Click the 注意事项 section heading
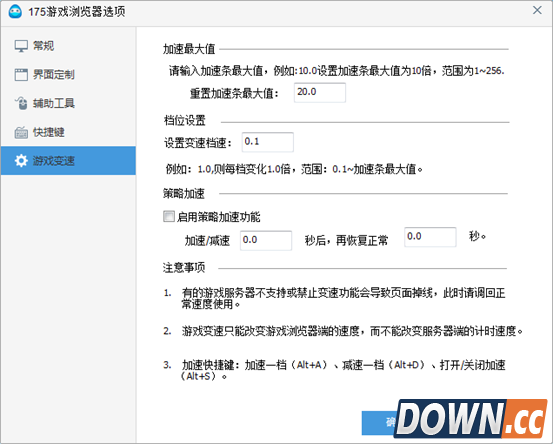The width and height of the screenshot is (553, 444). coord(184,268)
